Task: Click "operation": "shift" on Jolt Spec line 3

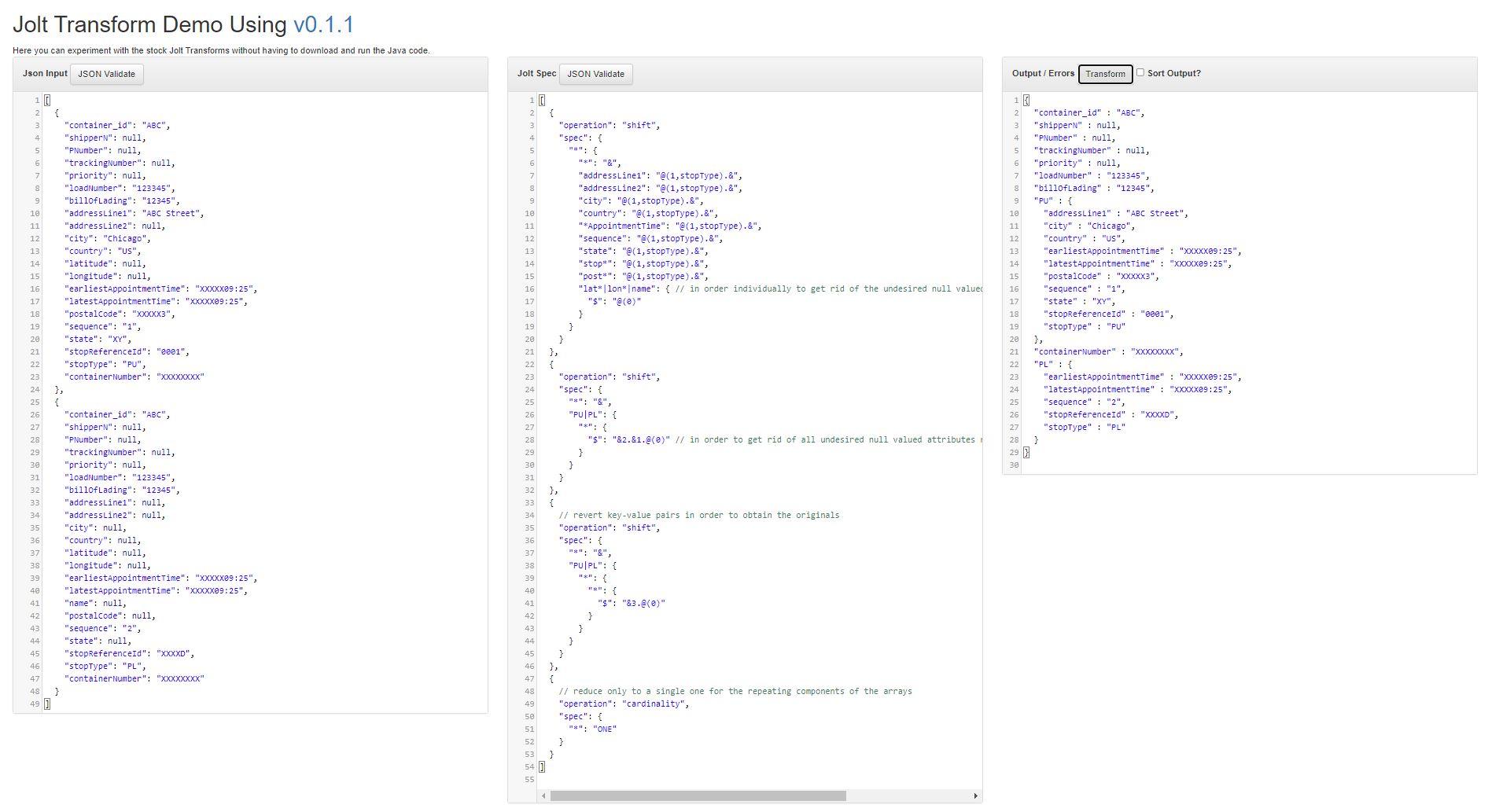Action: 610,125
